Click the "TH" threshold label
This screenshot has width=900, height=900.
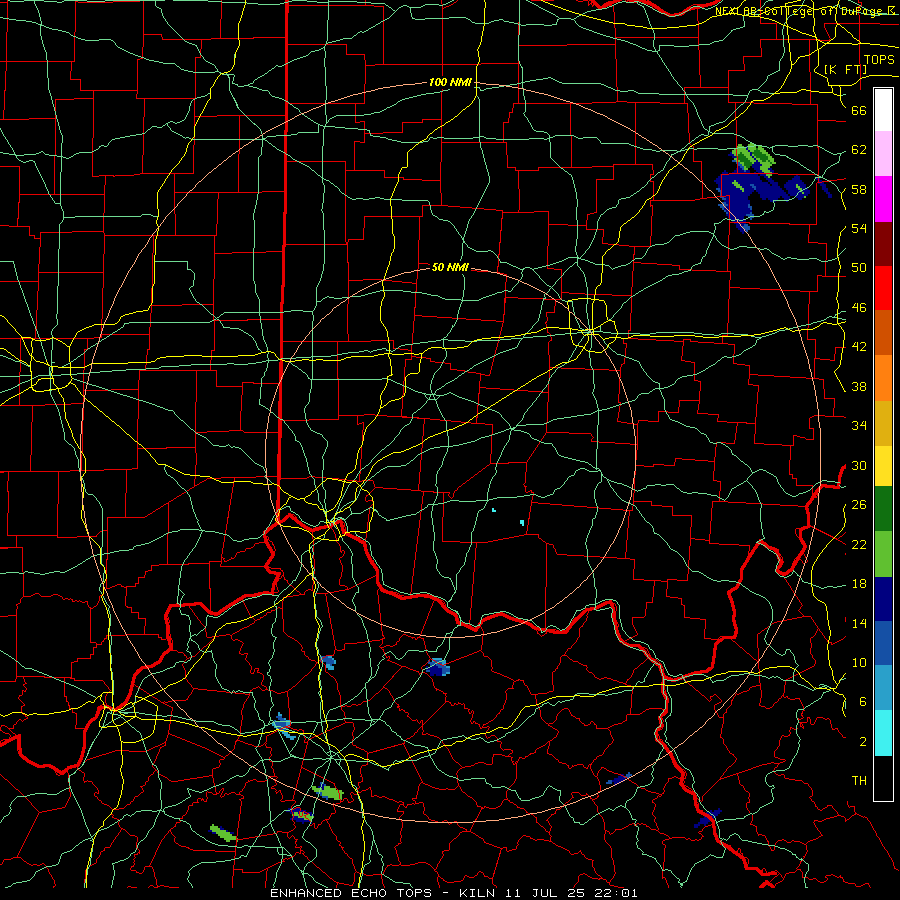[859, 781]
